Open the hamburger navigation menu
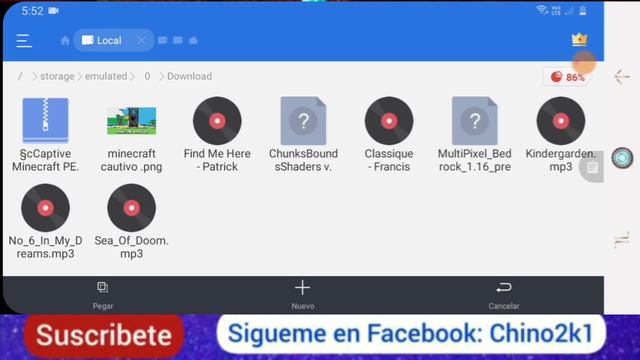This screenshot has height=360, width=640. point(24,41)
